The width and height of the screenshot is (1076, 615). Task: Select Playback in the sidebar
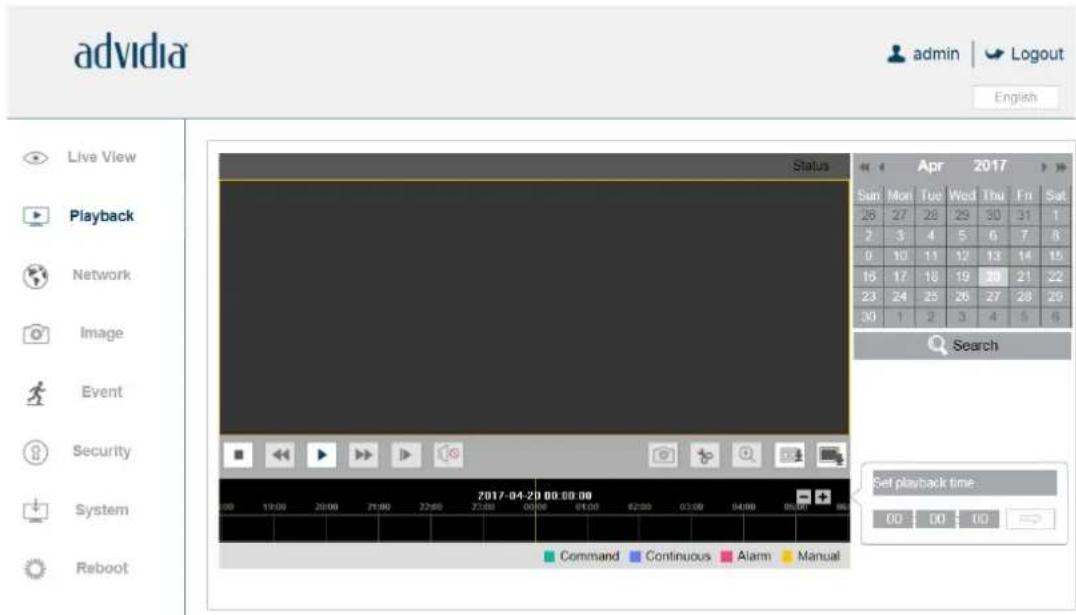tap(102, 216)
